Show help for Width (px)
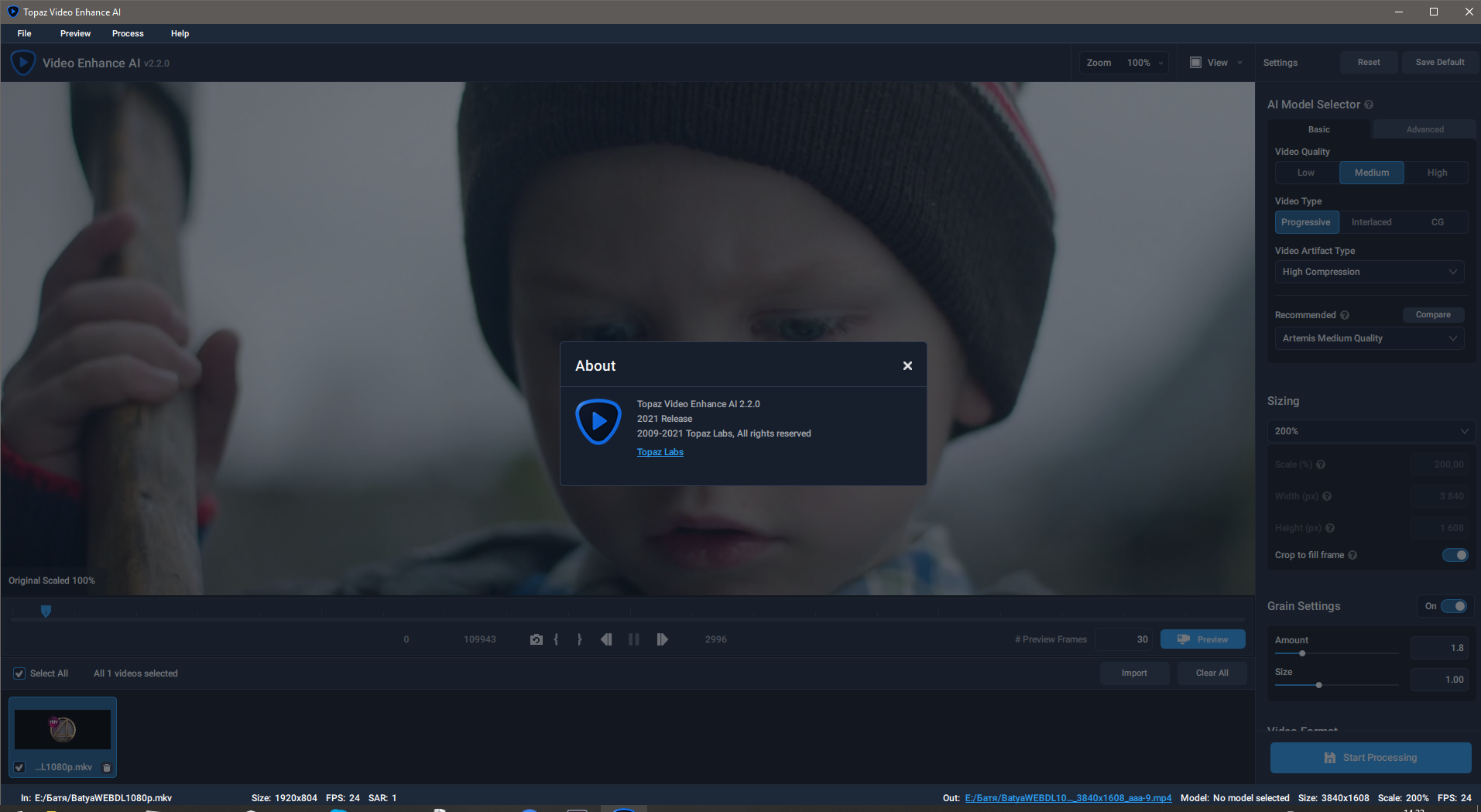Image resolution: width=1481 pixels, height=812 pixels. (x=1327, y=496)
